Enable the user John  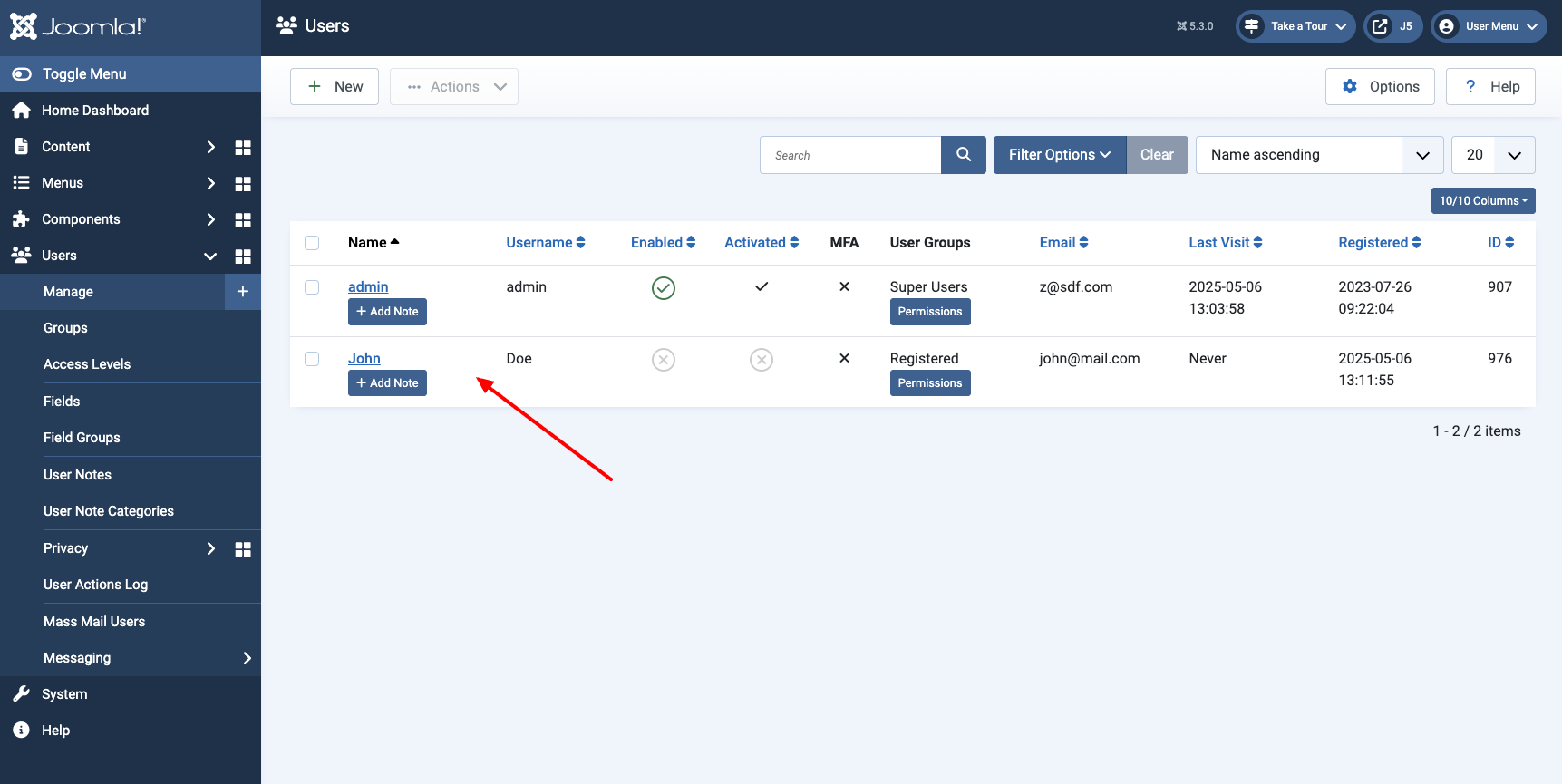coord(664,360)
